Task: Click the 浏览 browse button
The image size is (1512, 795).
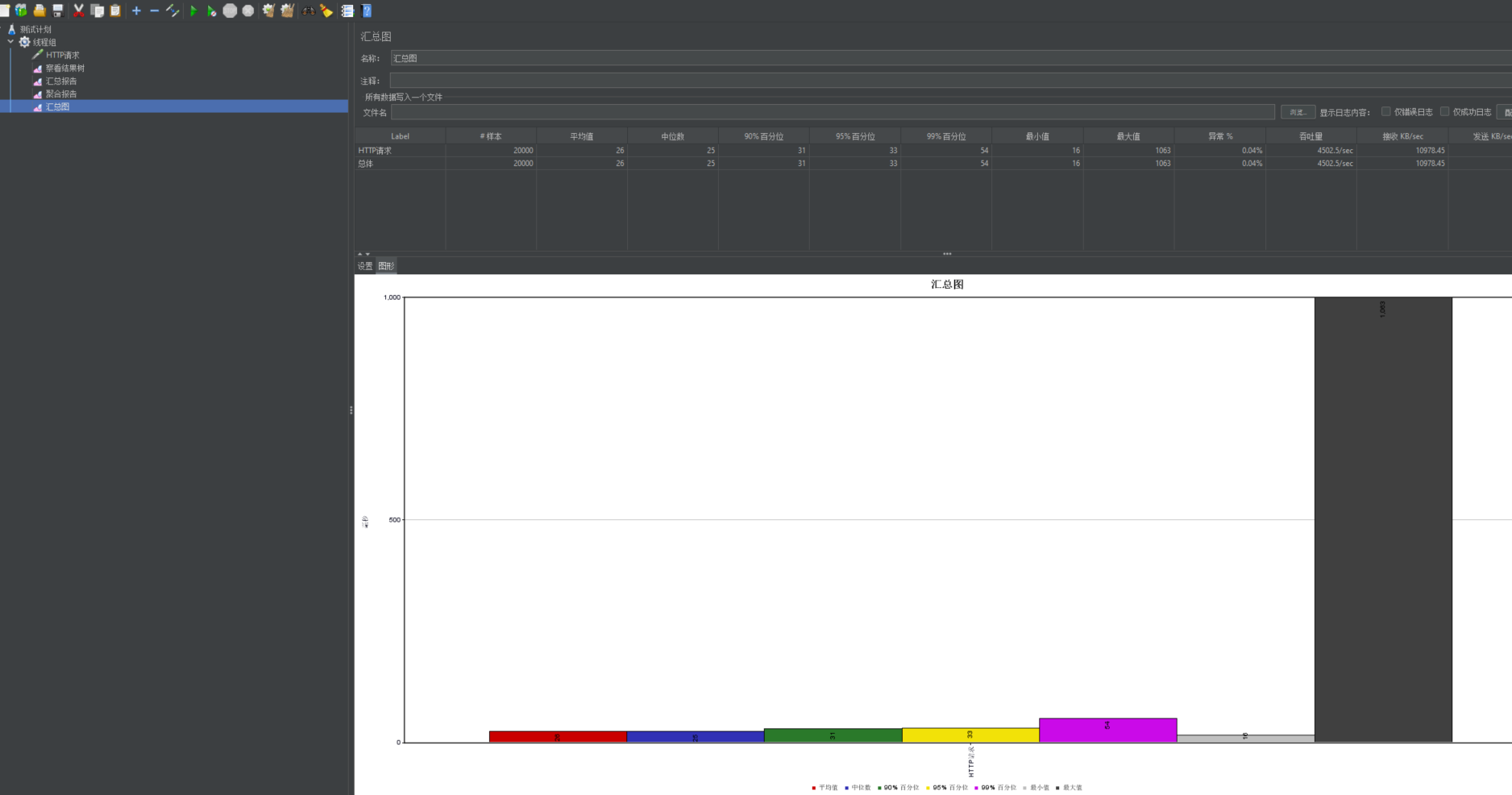Action: [x=1298, y=112]
